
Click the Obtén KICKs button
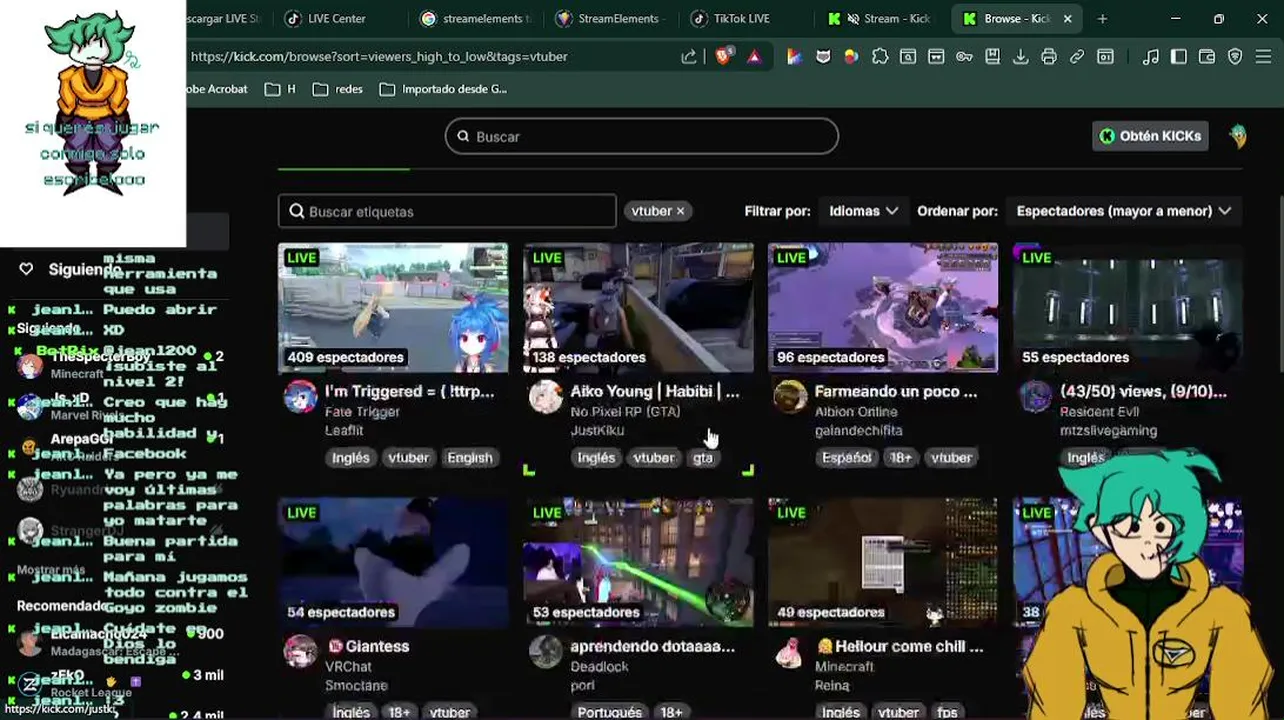[1150, 136]
